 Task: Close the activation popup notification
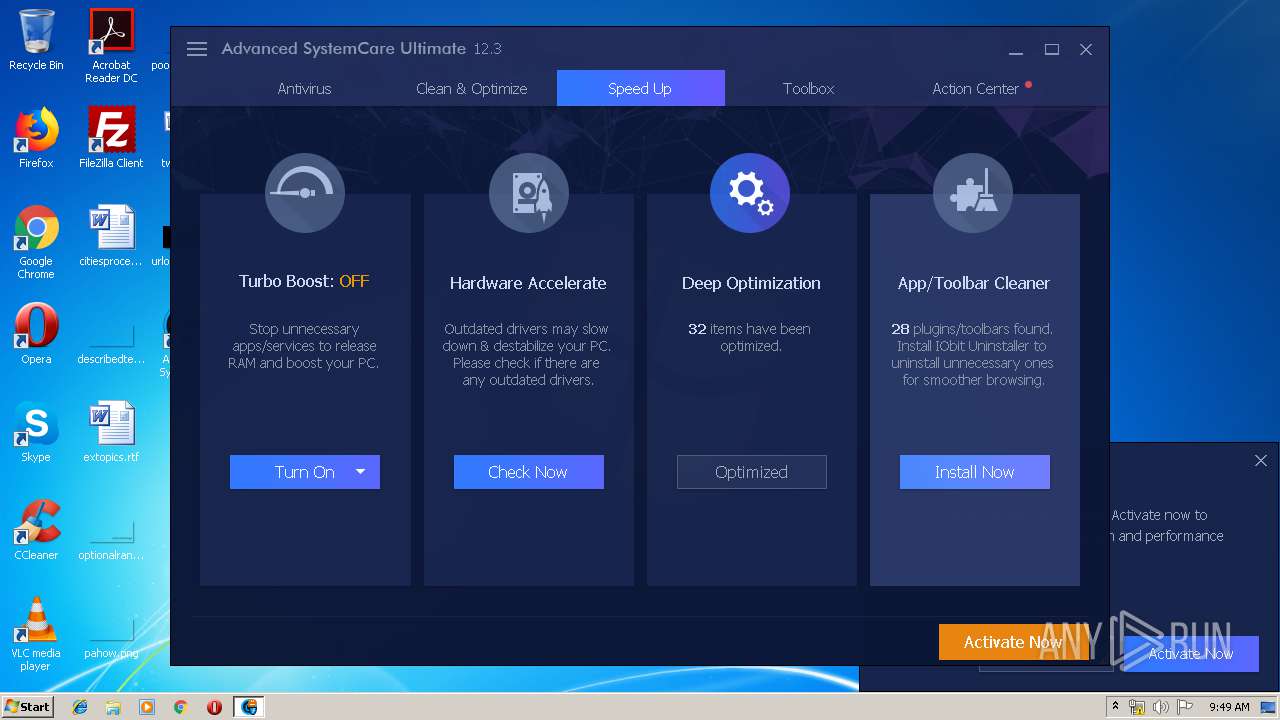click(1261, 461)
